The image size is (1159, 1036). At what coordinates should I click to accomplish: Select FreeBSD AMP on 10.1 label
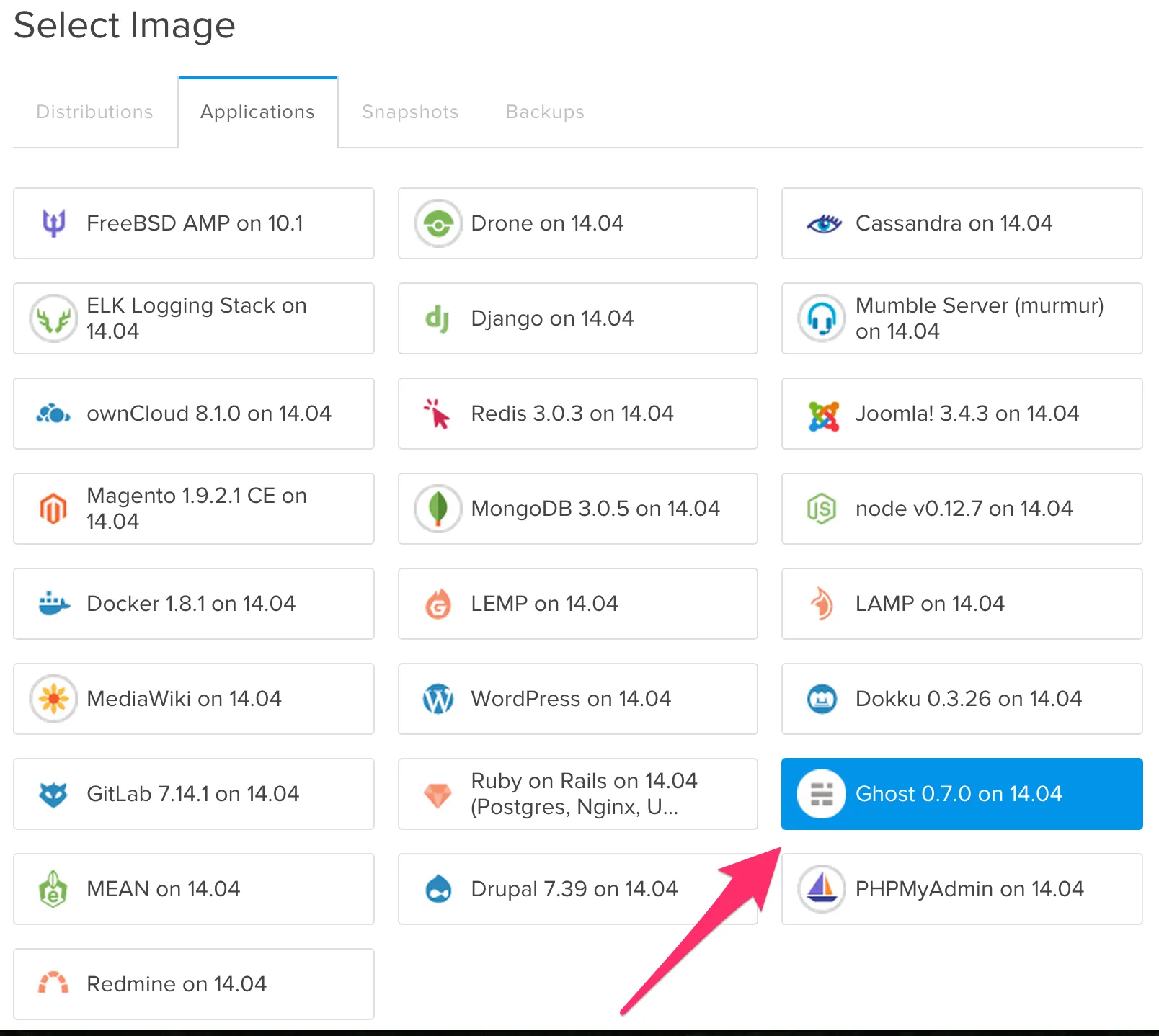[x=195, y=223]
